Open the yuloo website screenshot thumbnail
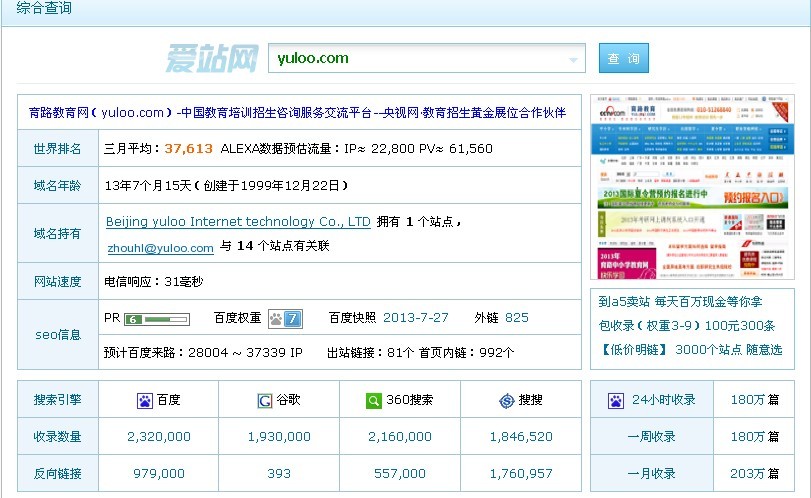The height and width of the screenshot is (498, 811). pyautogui.click(x=692, y=187)
